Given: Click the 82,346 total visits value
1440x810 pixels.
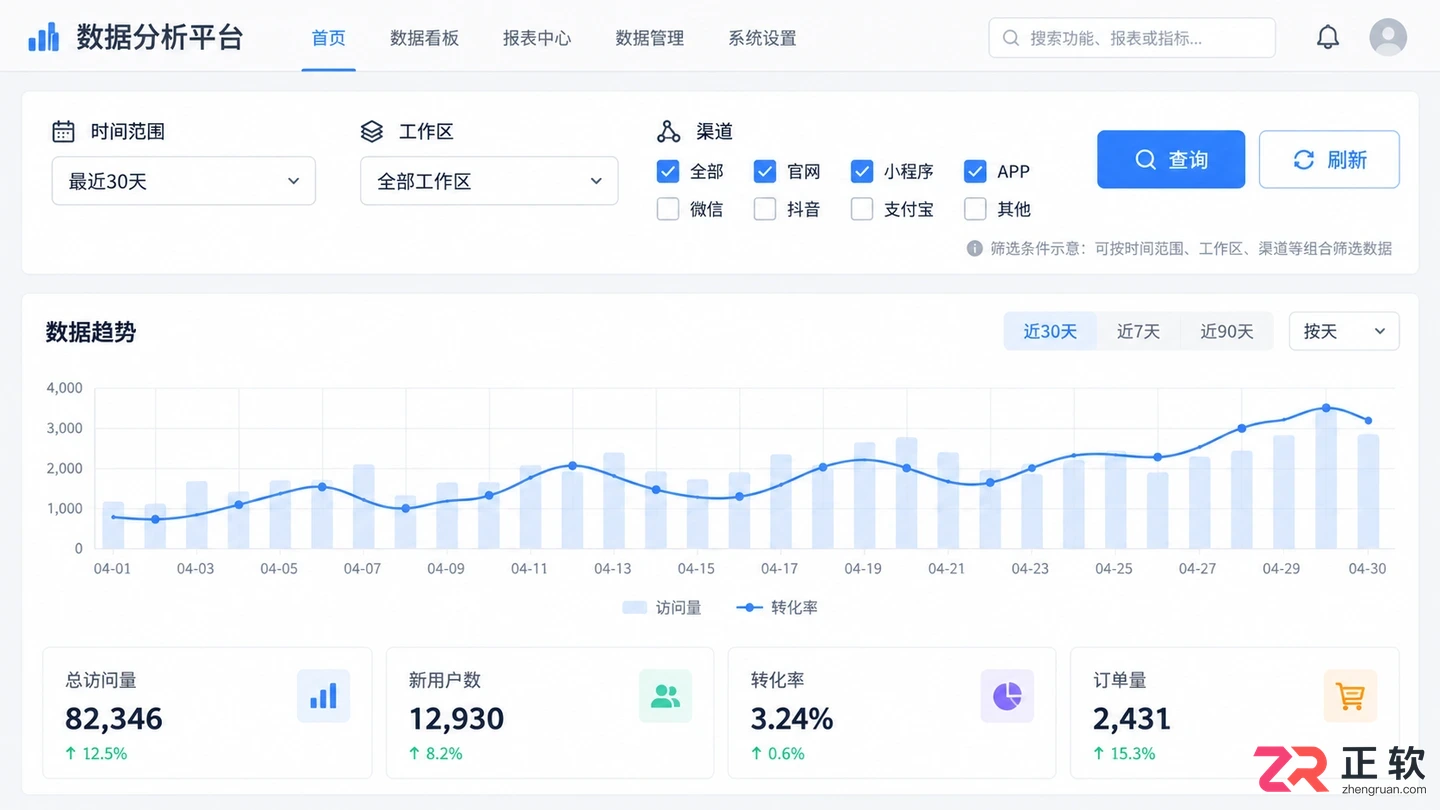Looking at the screenshot, I should click(114, 718).
